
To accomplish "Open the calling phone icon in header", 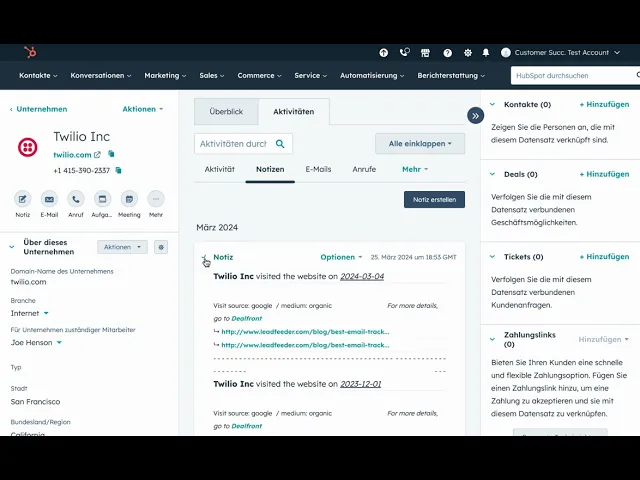I will tap(404, 52).
